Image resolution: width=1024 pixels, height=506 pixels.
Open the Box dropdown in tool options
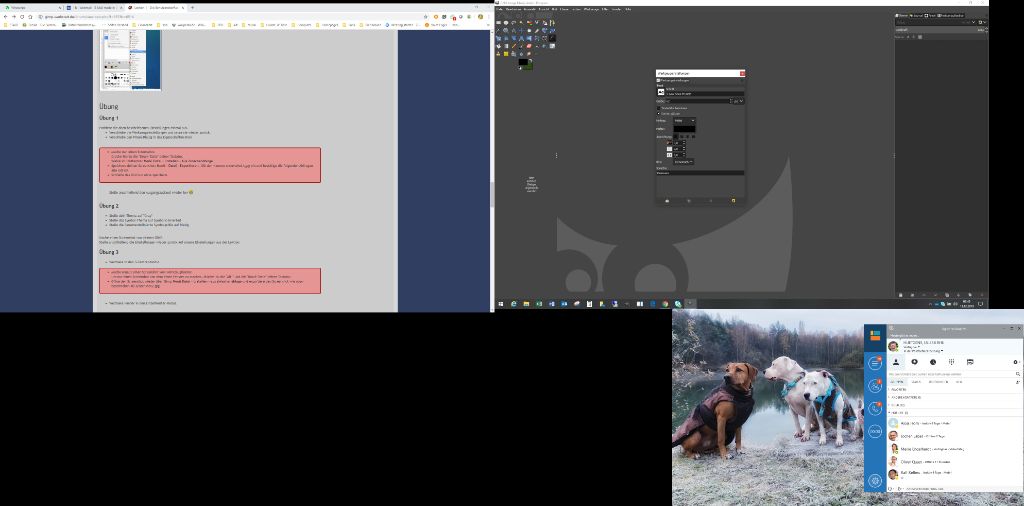[x=684, y=162]
